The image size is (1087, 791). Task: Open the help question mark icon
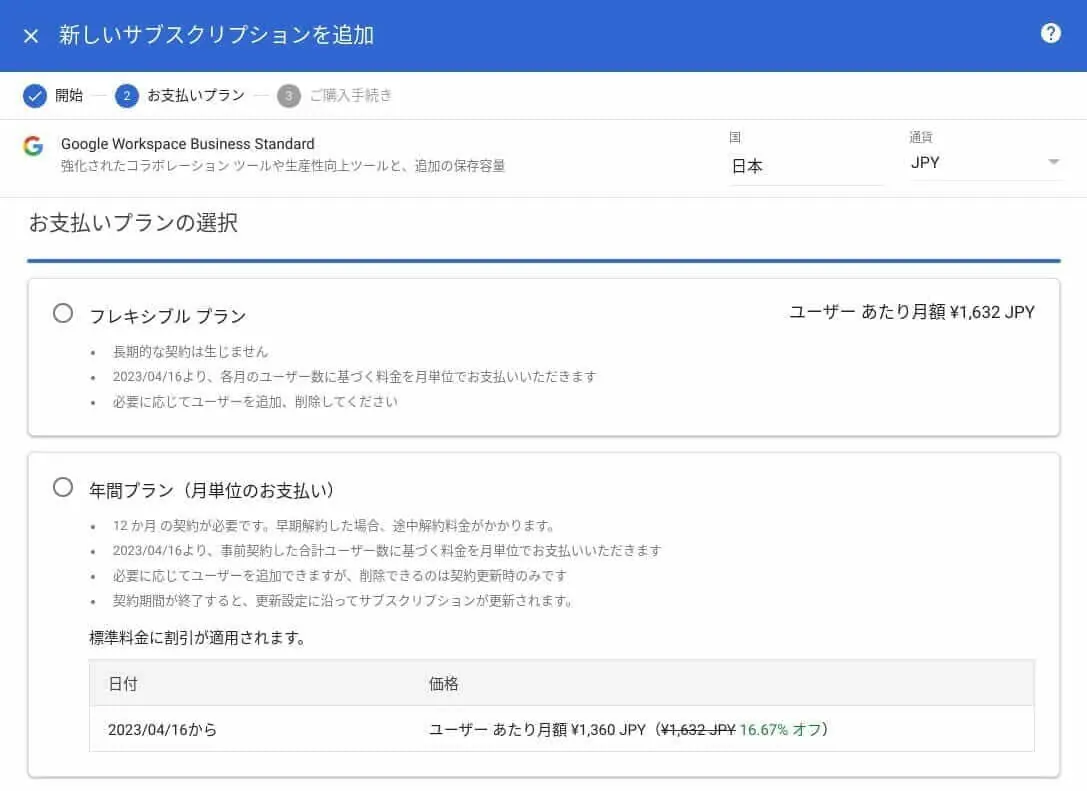pos(1050,33)
